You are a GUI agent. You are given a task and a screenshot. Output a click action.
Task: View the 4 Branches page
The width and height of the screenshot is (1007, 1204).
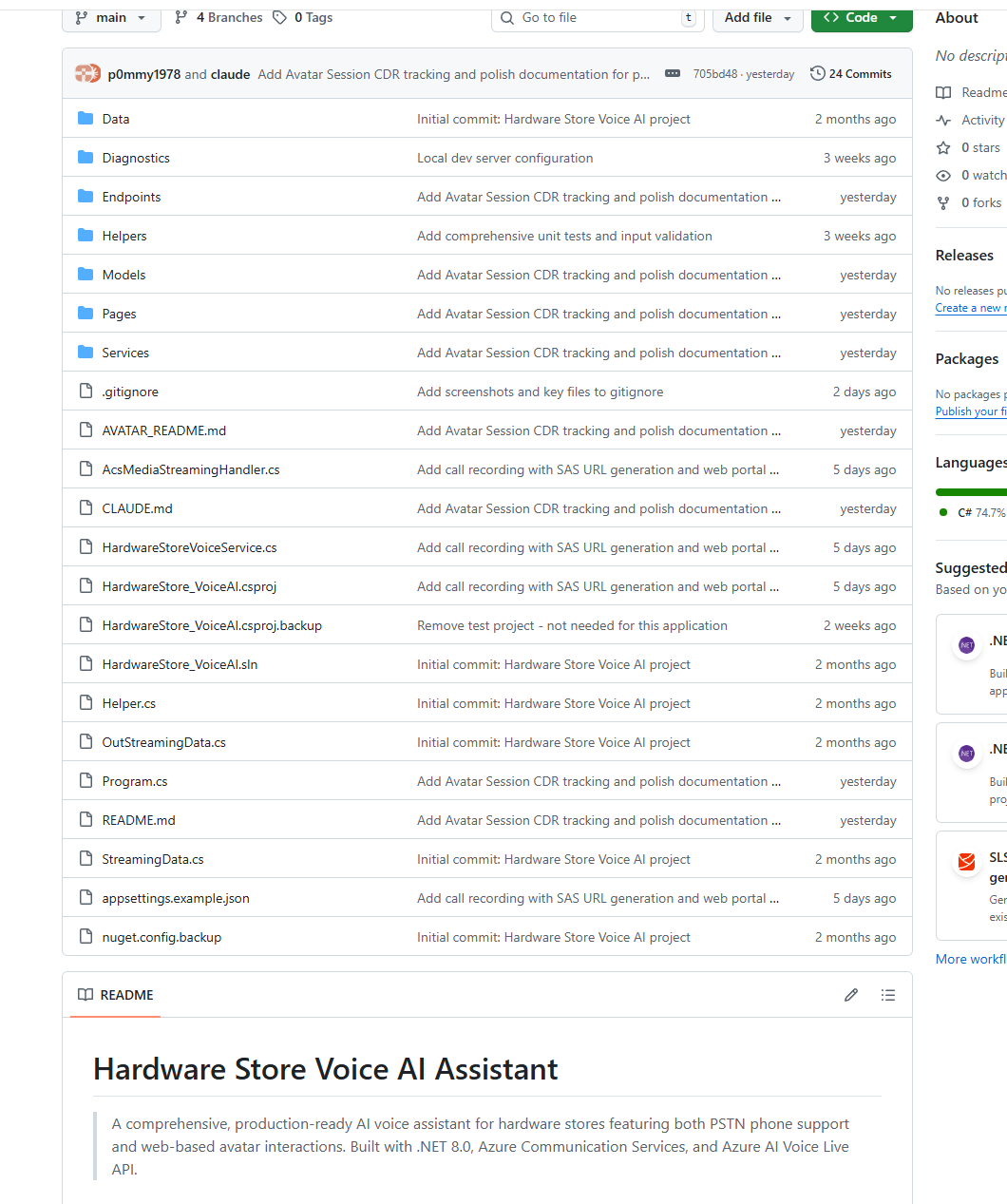coord(226,16)
